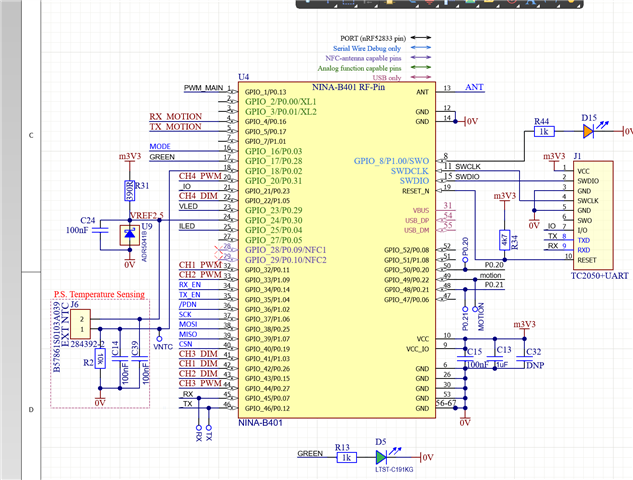Select capacitor C24 100nF symbol

(x=100, y=231)
